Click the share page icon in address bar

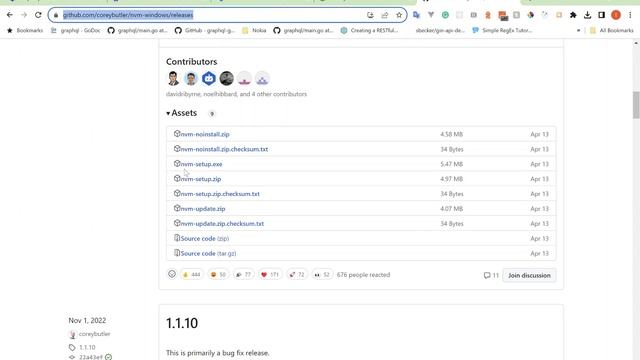click(x=384, y=15)
